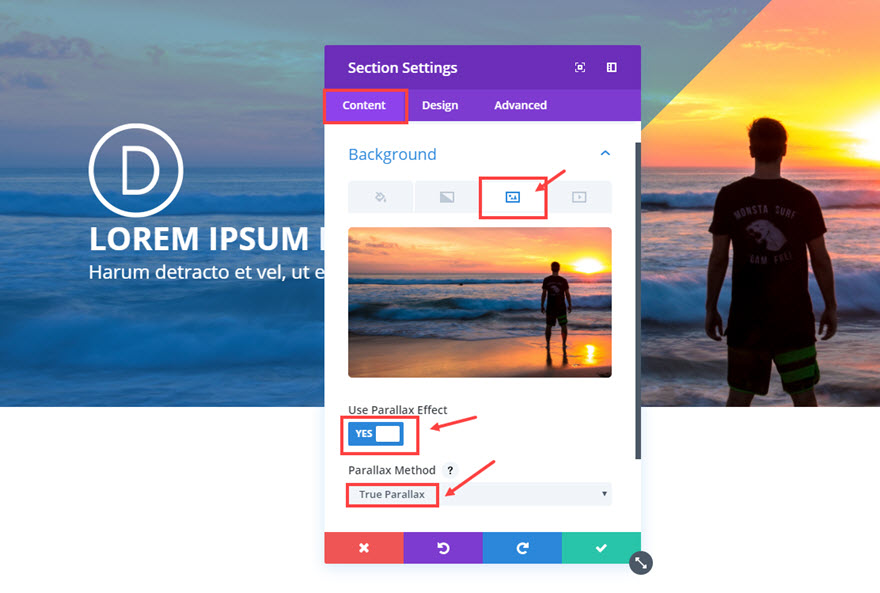Click the blue redo button
The image size is (880, 593).
coord(522,548)
